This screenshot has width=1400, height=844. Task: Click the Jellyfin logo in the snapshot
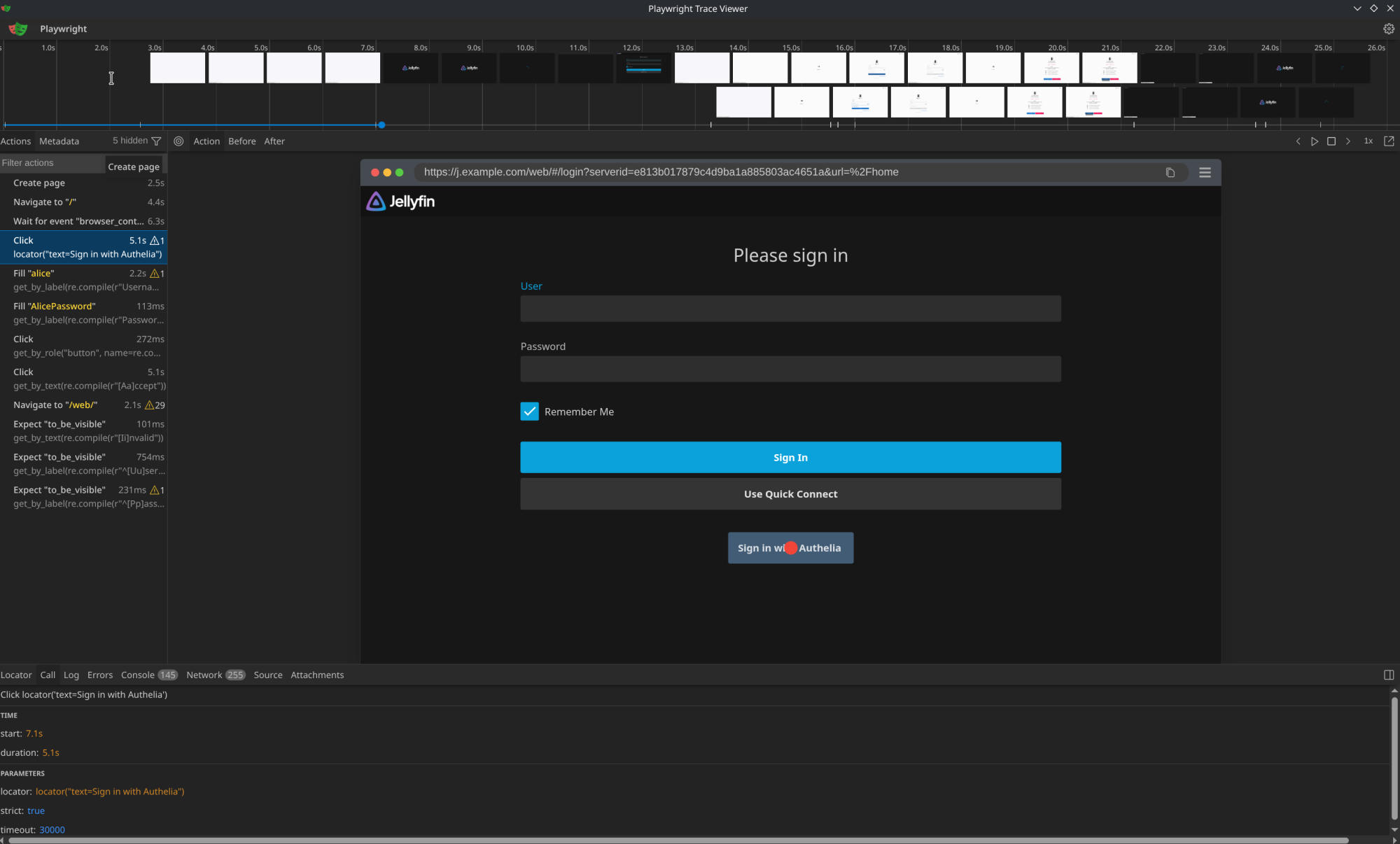point(400,202)
